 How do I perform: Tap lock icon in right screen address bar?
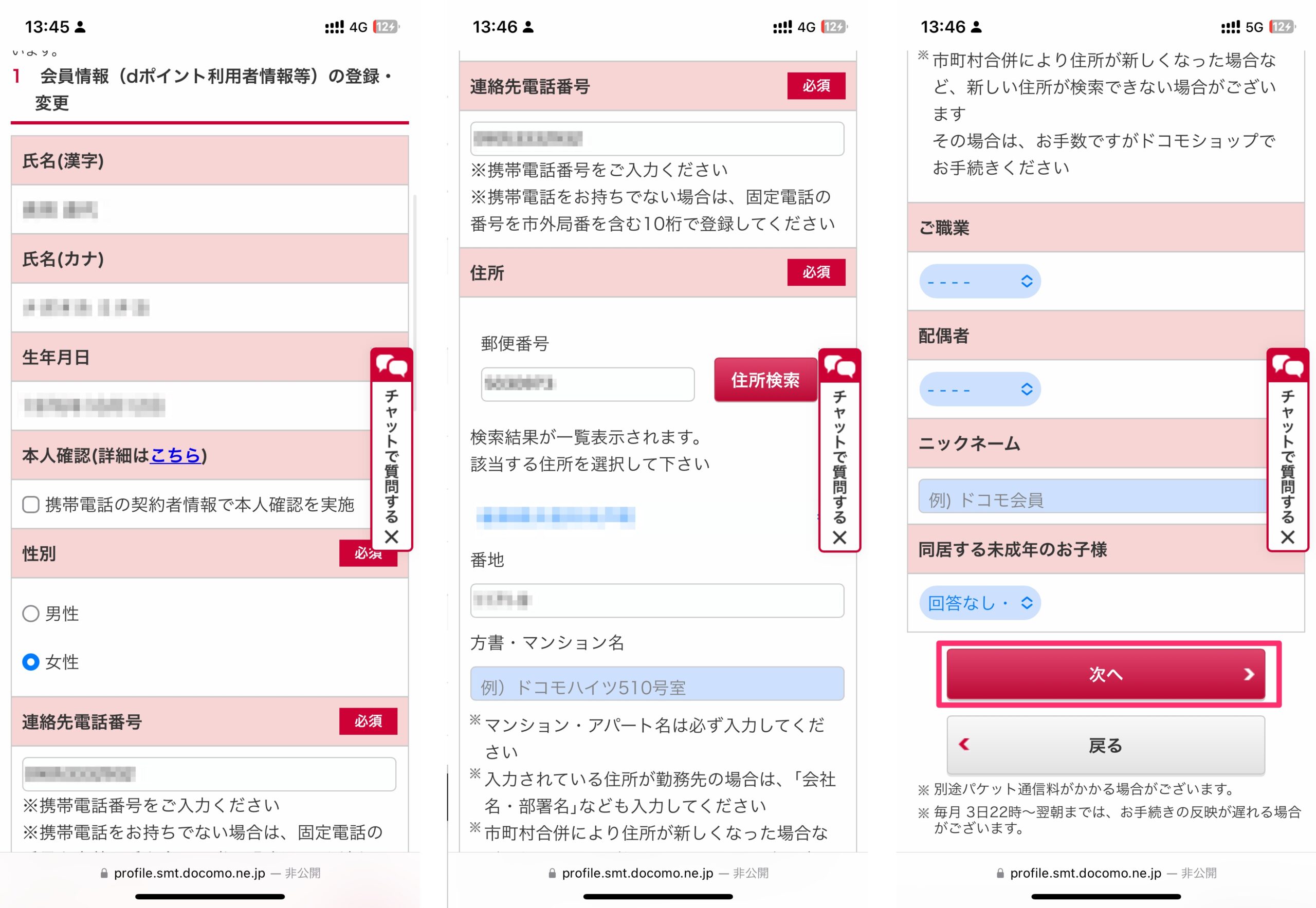1000,873
